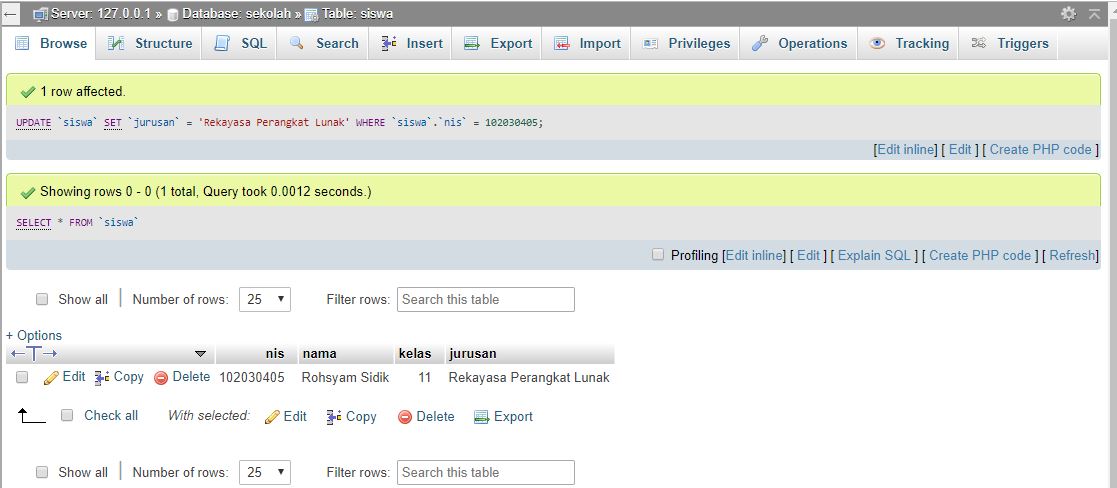
Task: Open Database sekolah breadcrumb link
Action: pyautogui.click(x=235, y=14)
